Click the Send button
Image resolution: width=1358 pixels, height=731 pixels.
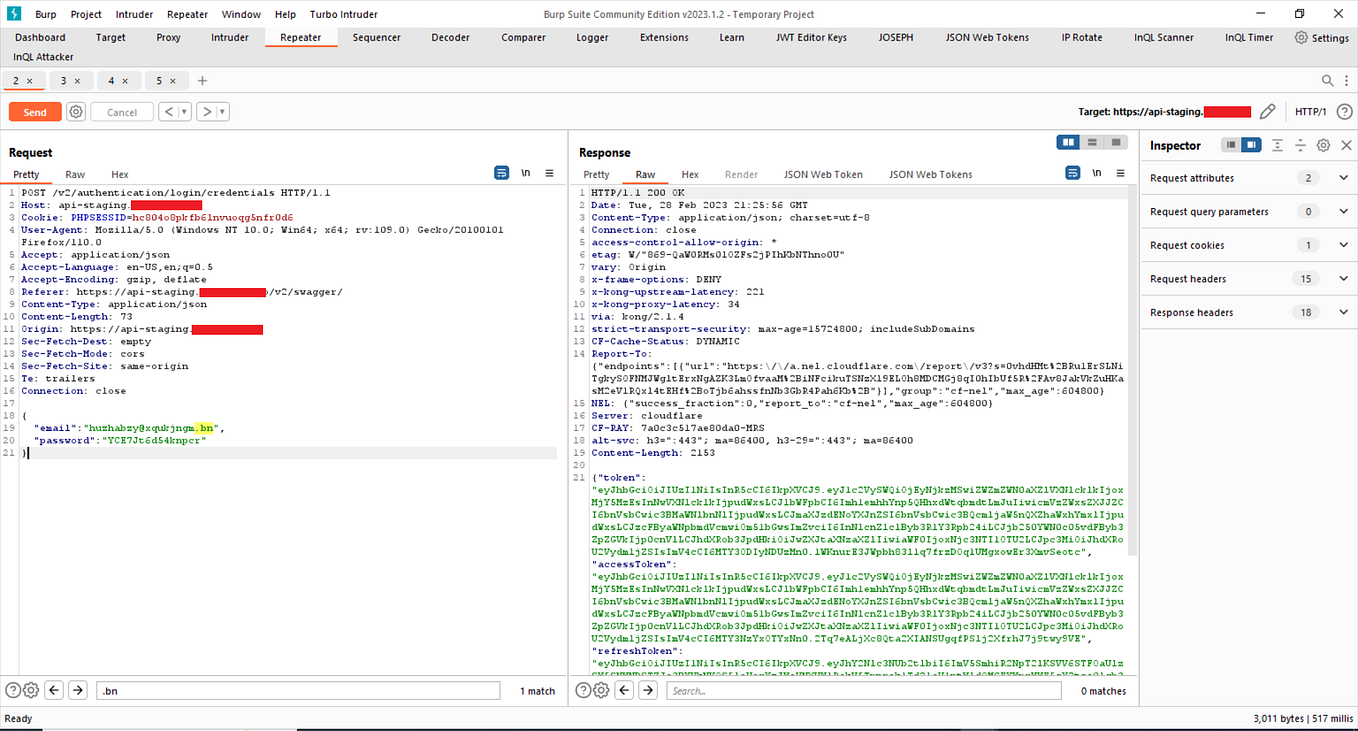pyautogui.click(x=34, y=111)
